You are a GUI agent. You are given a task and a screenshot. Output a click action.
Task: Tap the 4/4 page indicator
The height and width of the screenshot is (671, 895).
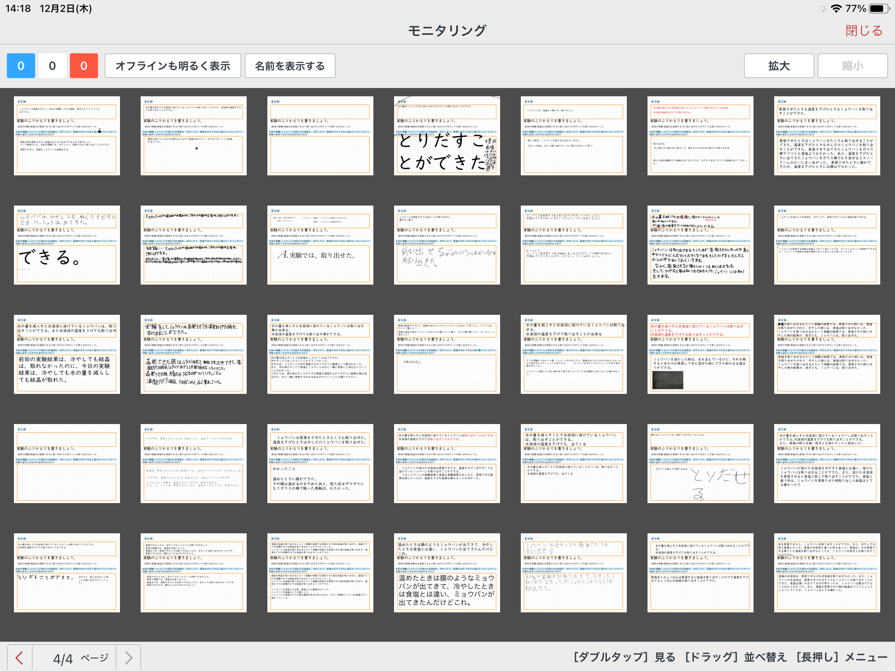tap(63, 658)
